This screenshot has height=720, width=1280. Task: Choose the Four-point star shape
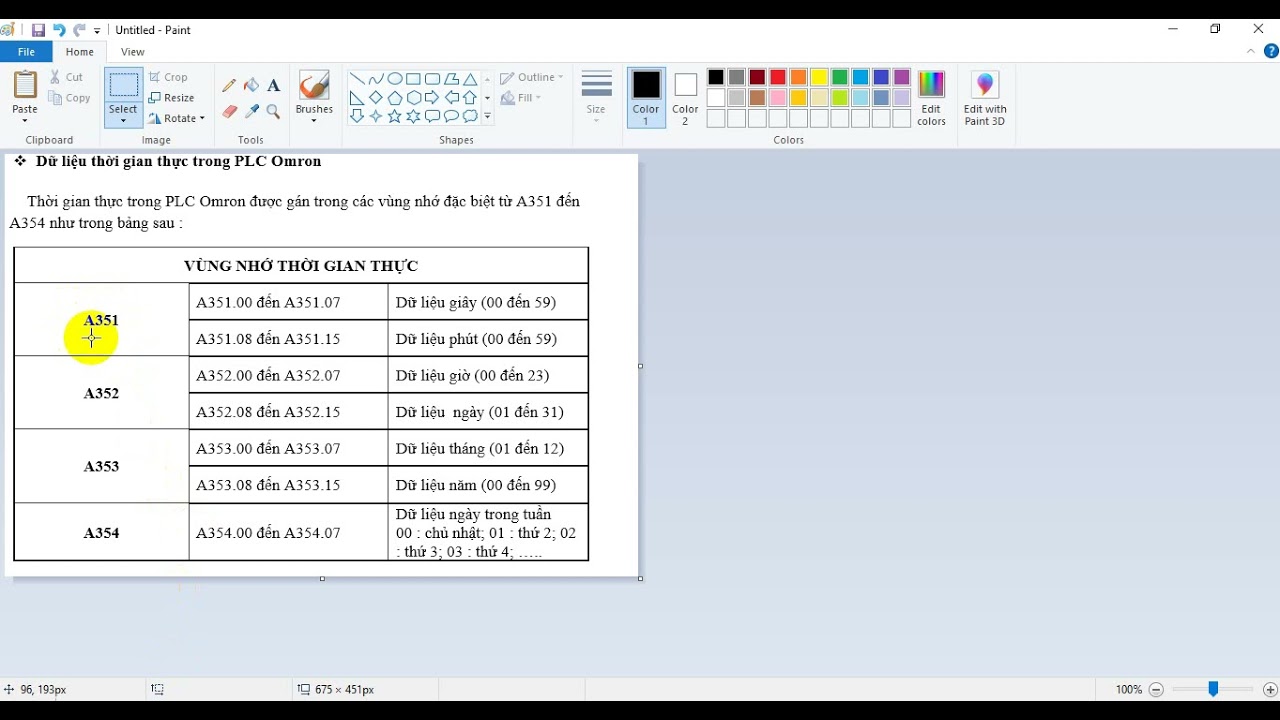pos(376,116)
